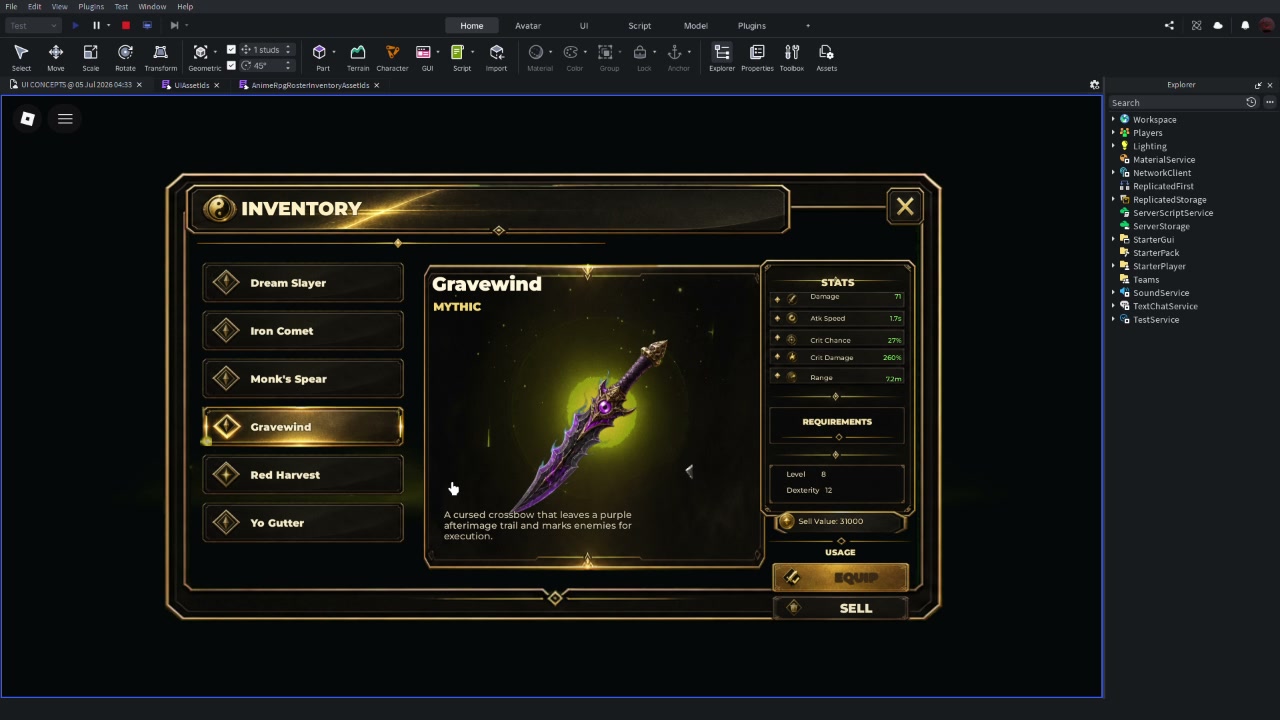Pick the Rotate tool
This screenshot has width=1280, height=720.
click(x=125, y=57)
